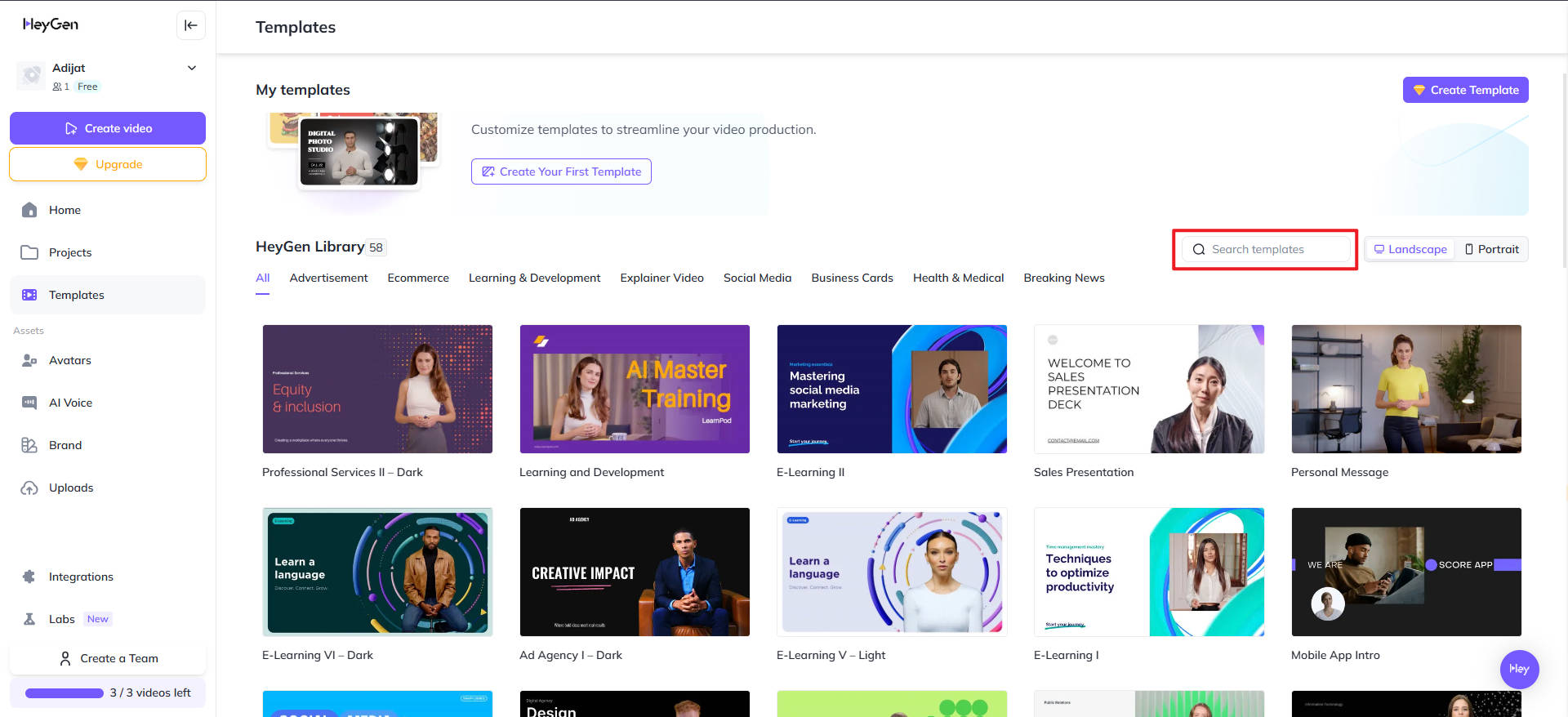Click the Search templates field
Image resolution: width=1568 pixels, height=717 pixels.
[x=1265, y=249]
